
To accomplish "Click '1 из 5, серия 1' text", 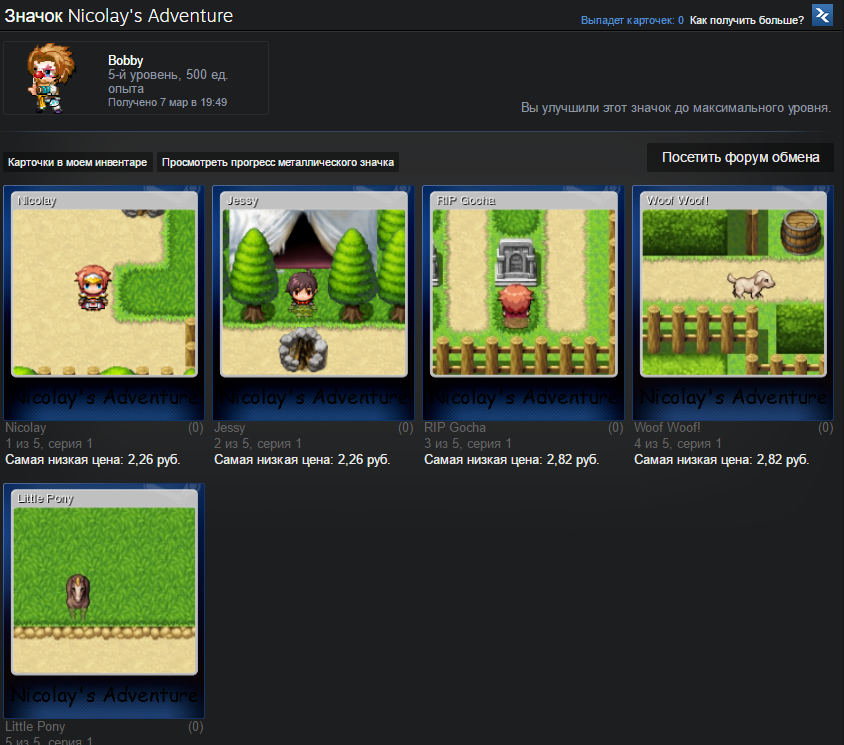I will click(x=49, y=444).
